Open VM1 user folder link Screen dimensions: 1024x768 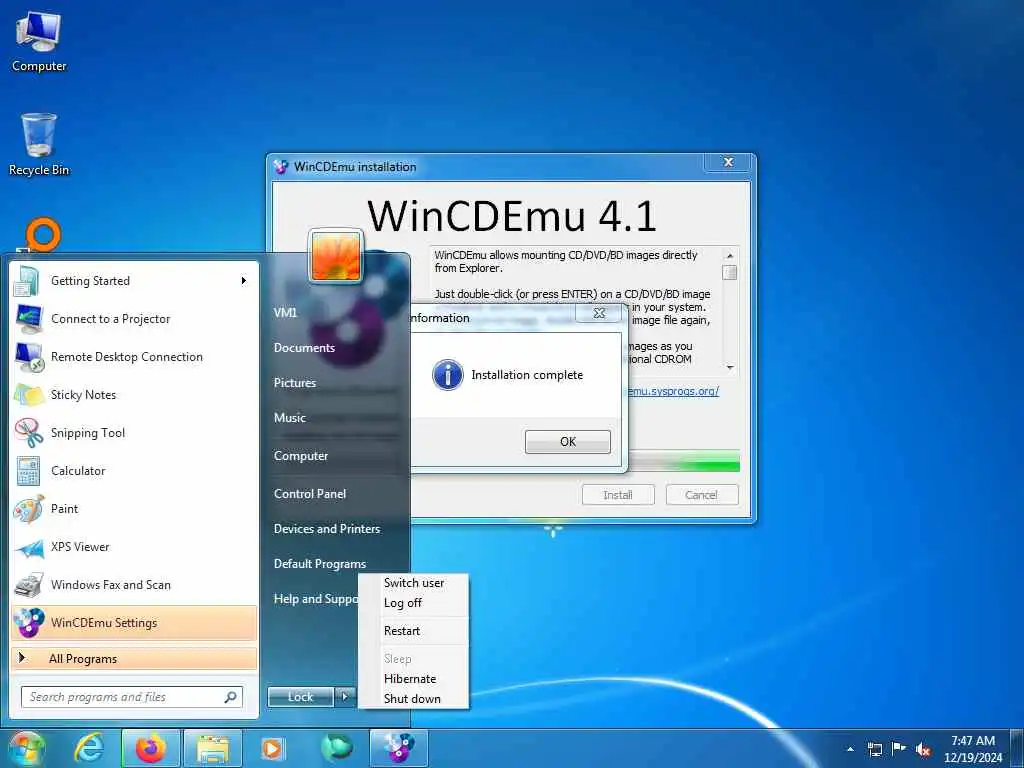tap(285, 313)
